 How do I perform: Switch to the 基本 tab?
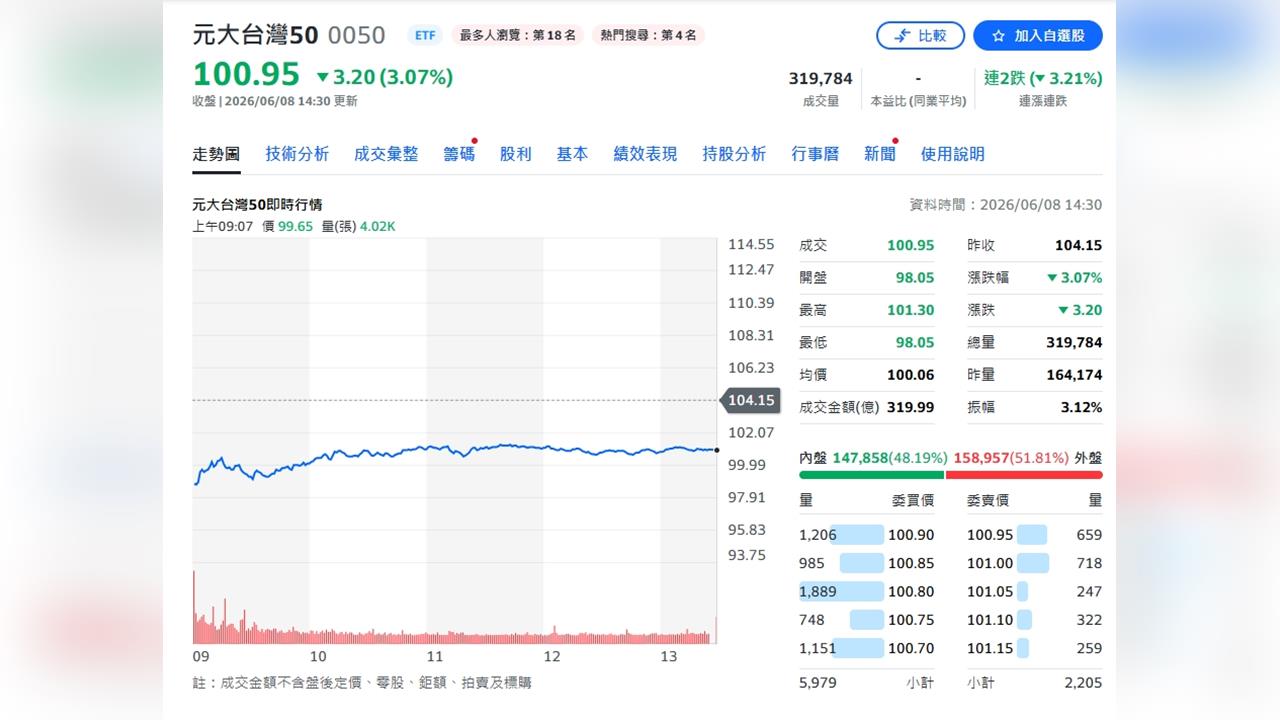click(572, 154)
